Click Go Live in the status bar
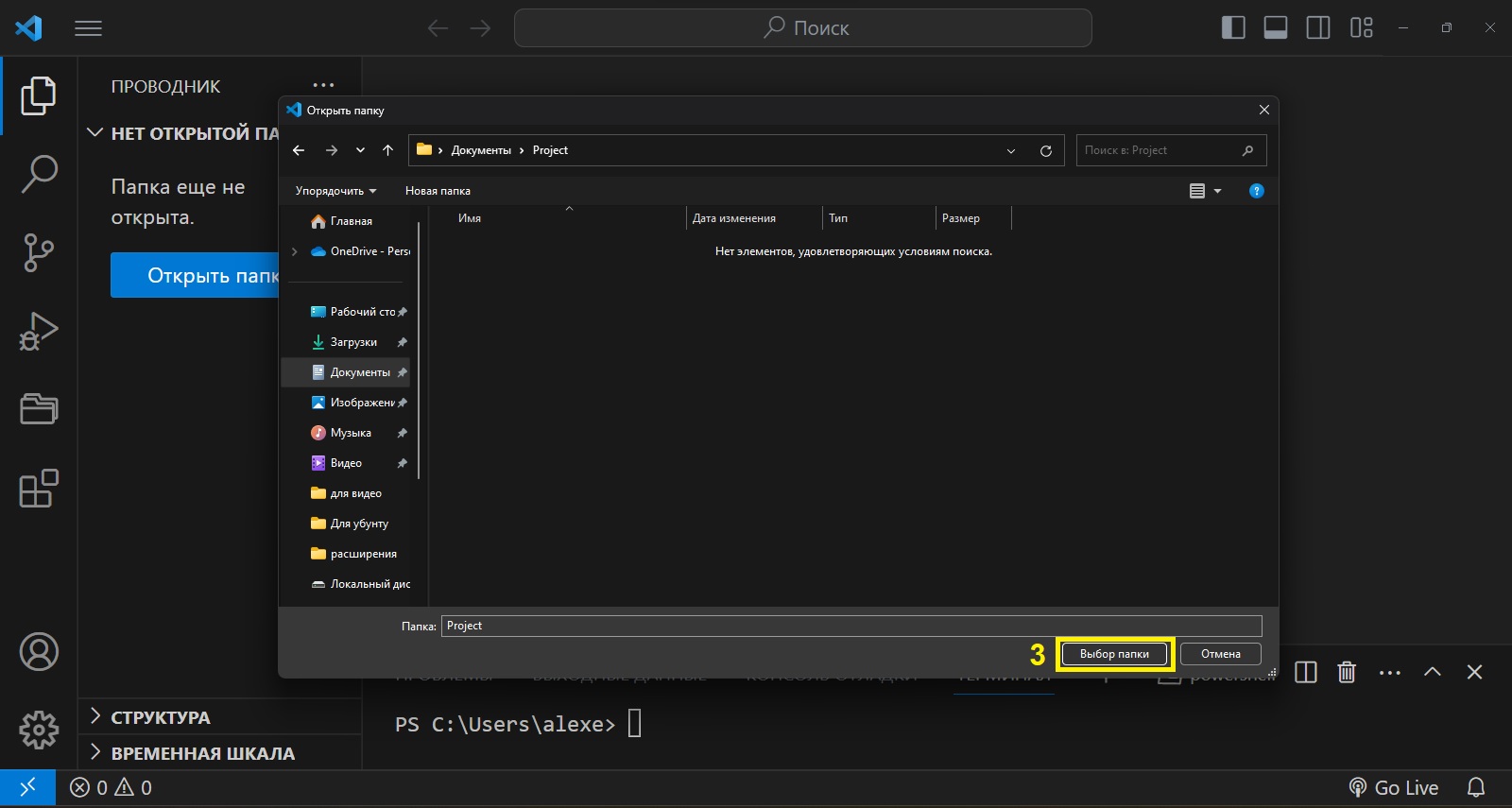The width and height of the screenshot is (1512, 808). (1393, 787)
